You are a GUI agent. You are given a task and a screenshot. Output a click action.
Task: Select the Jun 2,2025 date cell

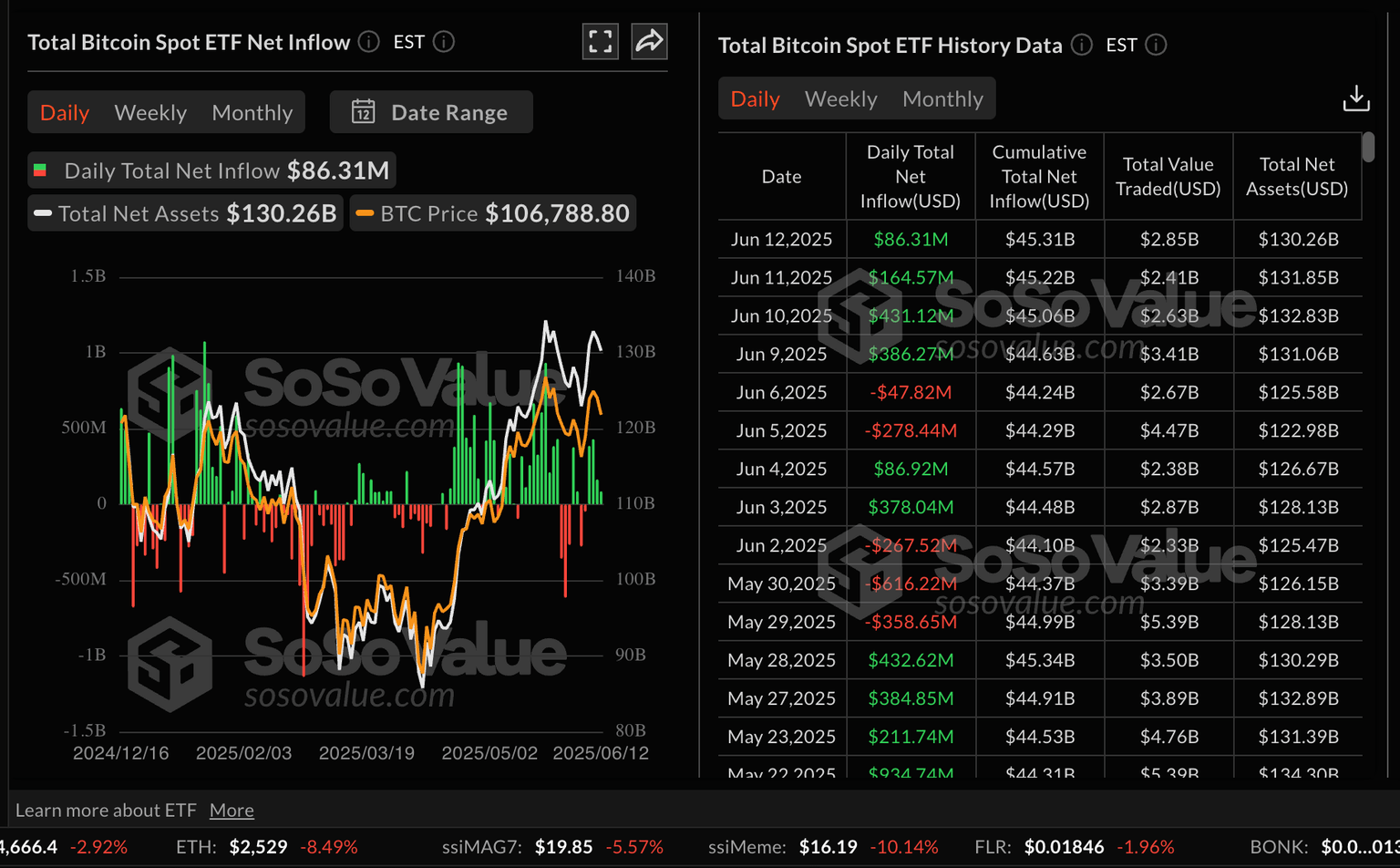click(x=782, y=545)
